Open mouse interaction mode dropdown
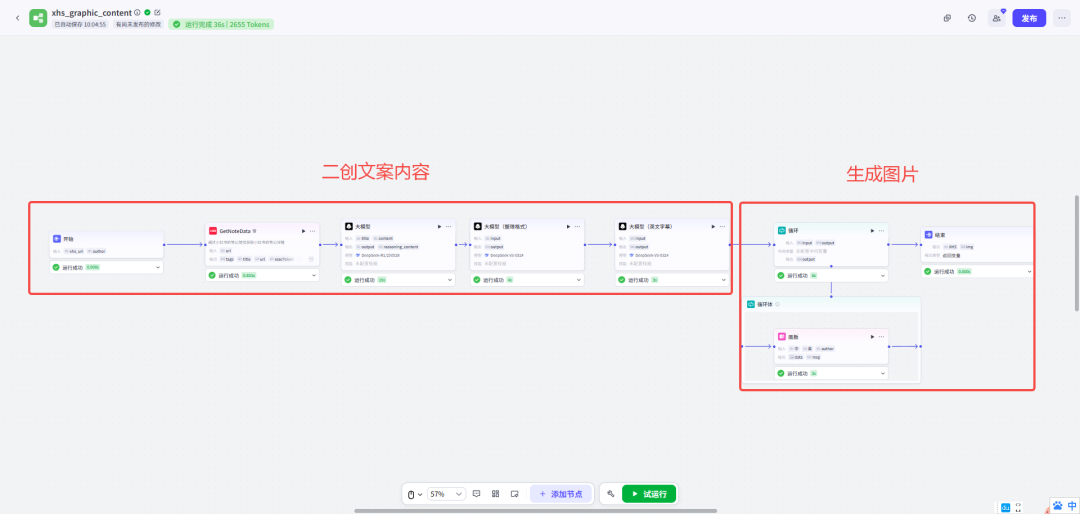The height and width of the screenshot is (514, 1080). [x=415, y=494]
